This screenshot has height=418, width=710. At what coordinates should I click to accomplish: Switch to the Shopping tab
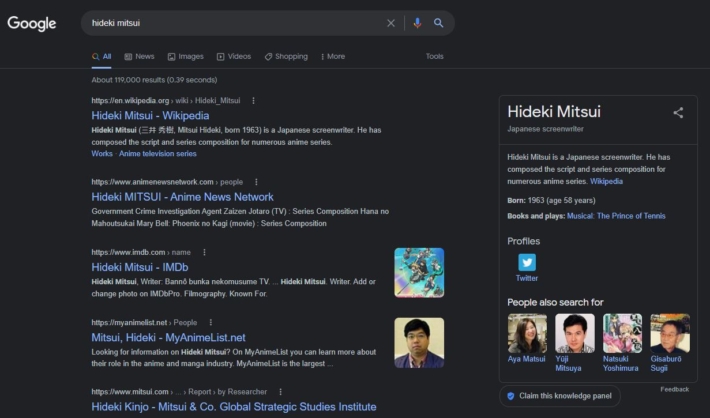click(x=286, y=57)
